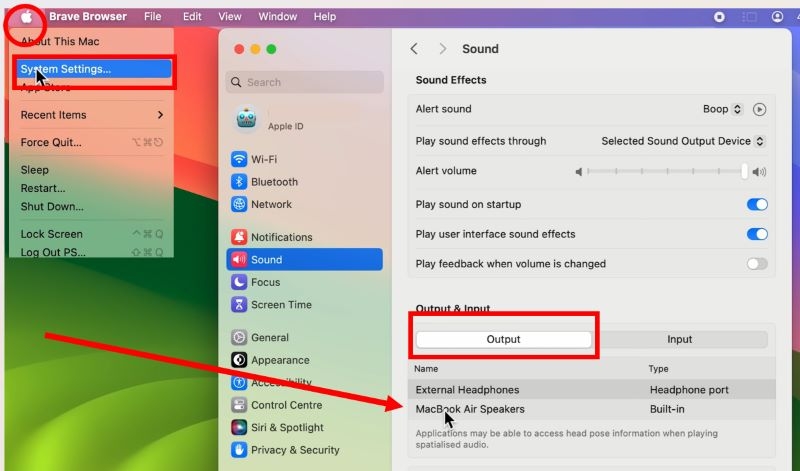Go forward with the right chevron

[x=442, y=49]
